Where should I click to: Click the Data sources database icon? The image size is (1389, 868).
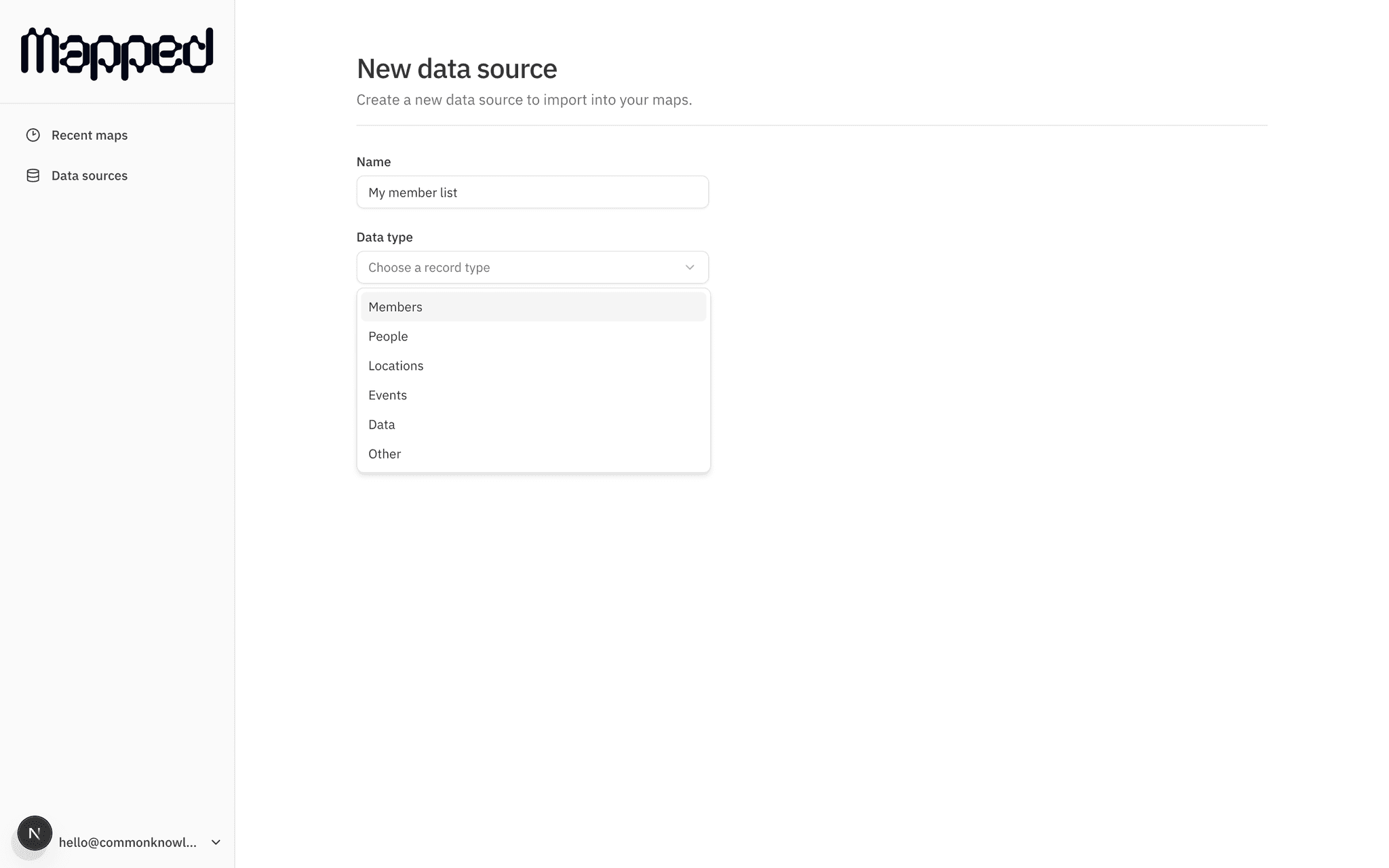(33, 176)
